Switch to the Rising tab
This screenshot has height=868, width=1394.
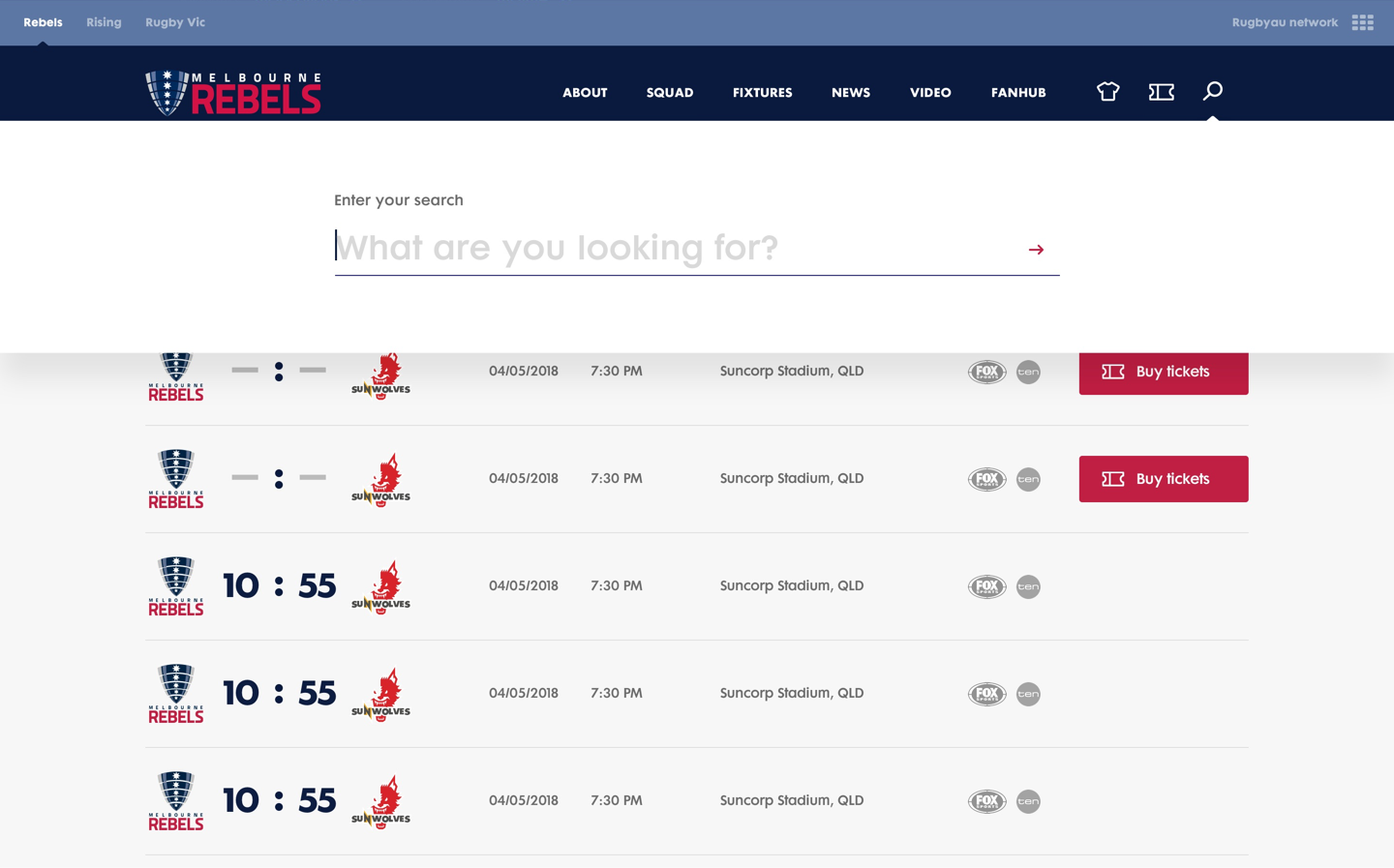[x=104, y=22]
